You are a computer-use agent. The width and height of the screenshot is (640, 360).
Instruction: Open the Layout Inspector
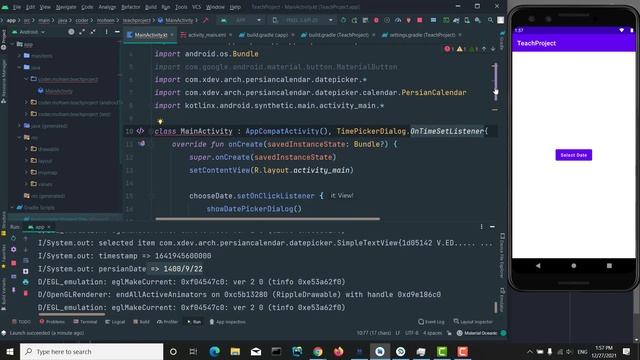pos(473,322)
